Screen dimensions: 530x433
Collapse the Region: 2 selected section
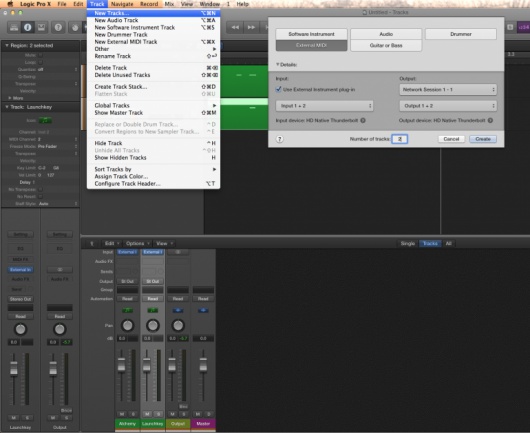(x=6, y=45)
